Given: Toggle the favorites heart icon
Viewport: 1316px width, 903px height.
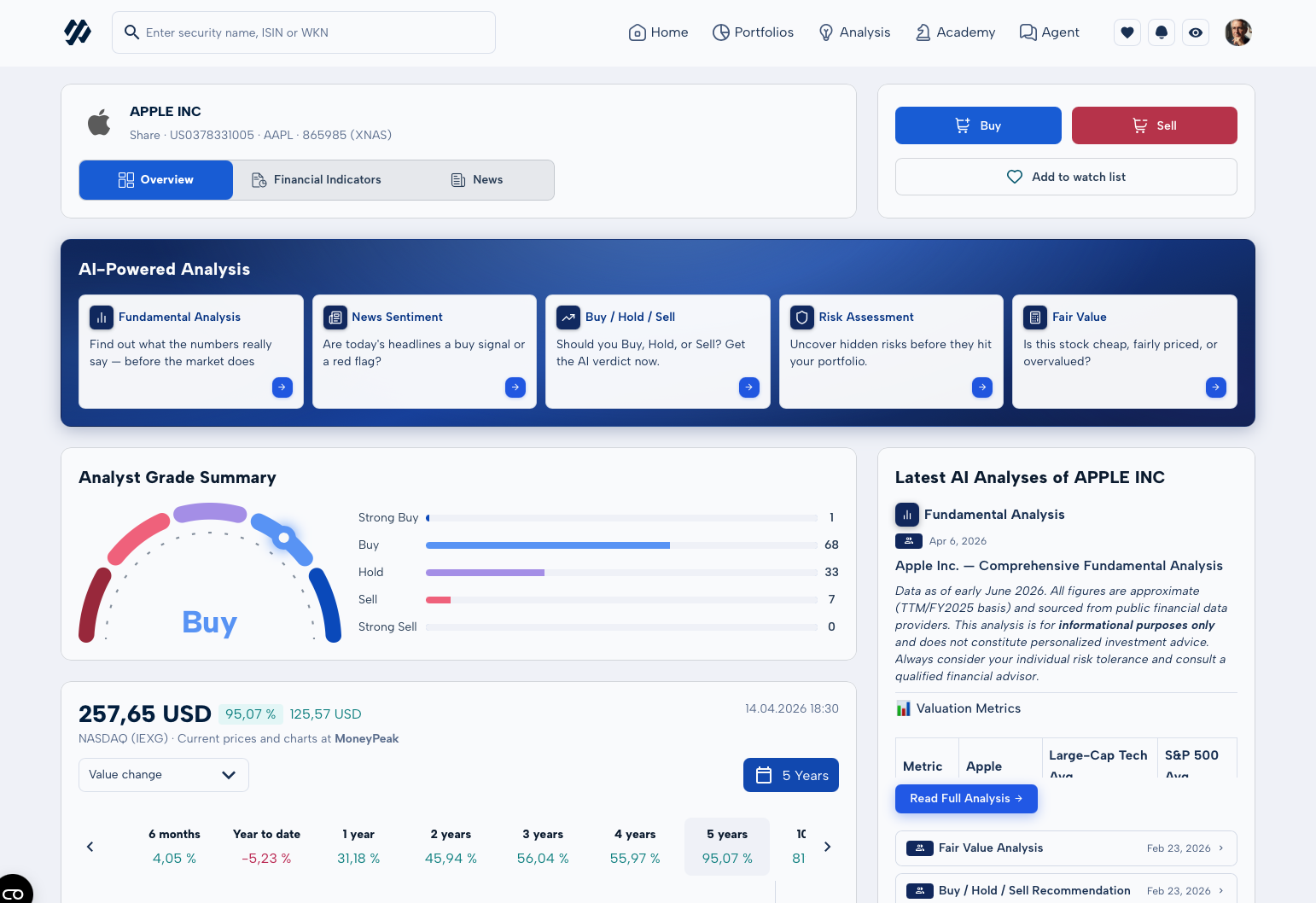Looking at the screenshot, I should point(1127,32).
